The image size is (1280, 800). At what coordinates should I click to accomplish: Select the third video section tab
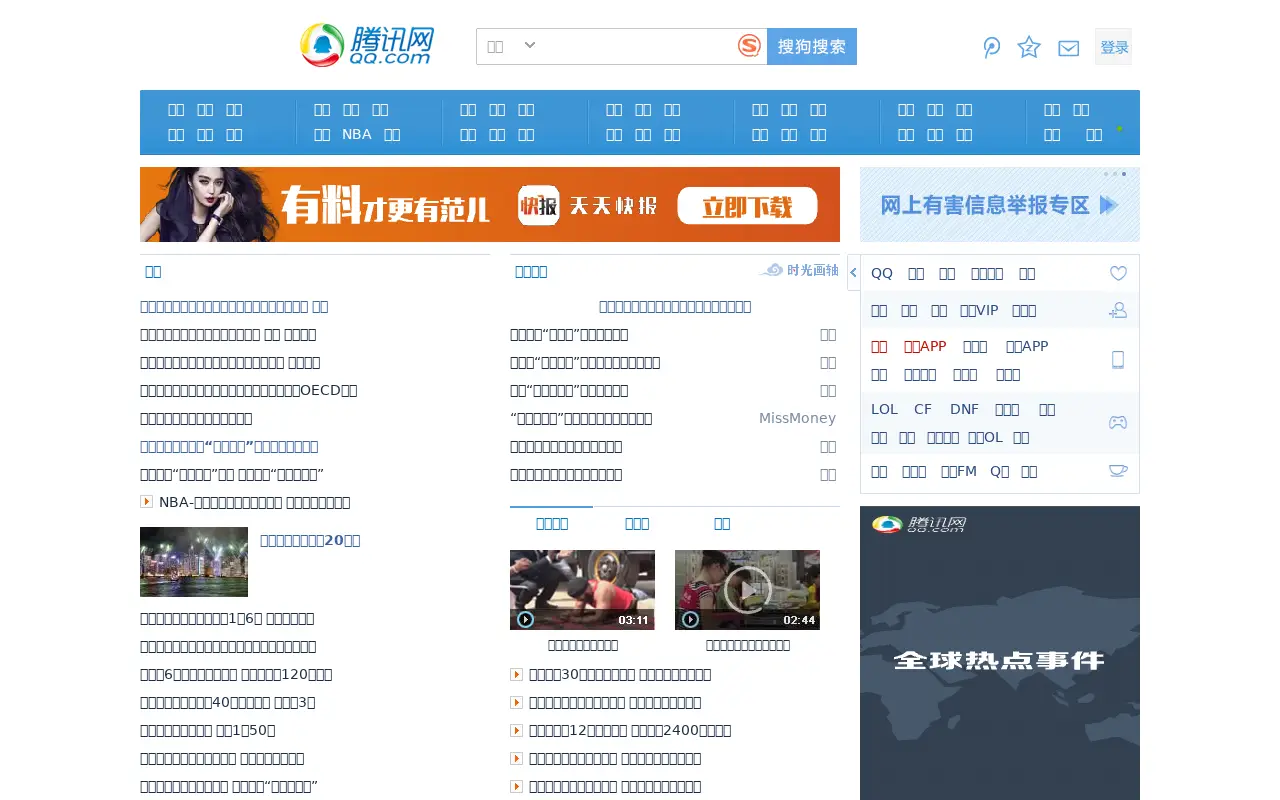pyautogui.click(x=722, y=523)
